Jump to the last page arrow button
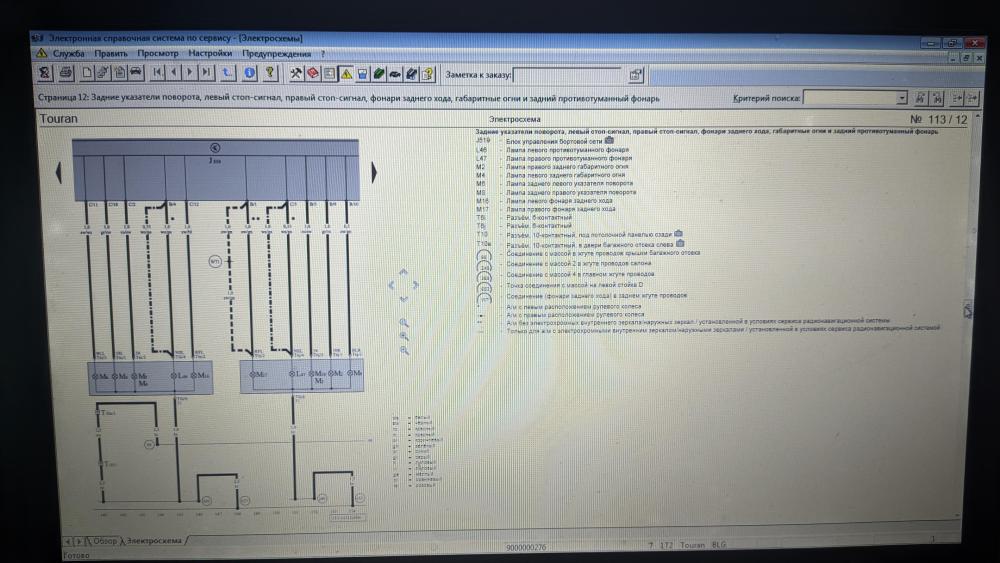 pyautogui.click(x=206, y=73)
